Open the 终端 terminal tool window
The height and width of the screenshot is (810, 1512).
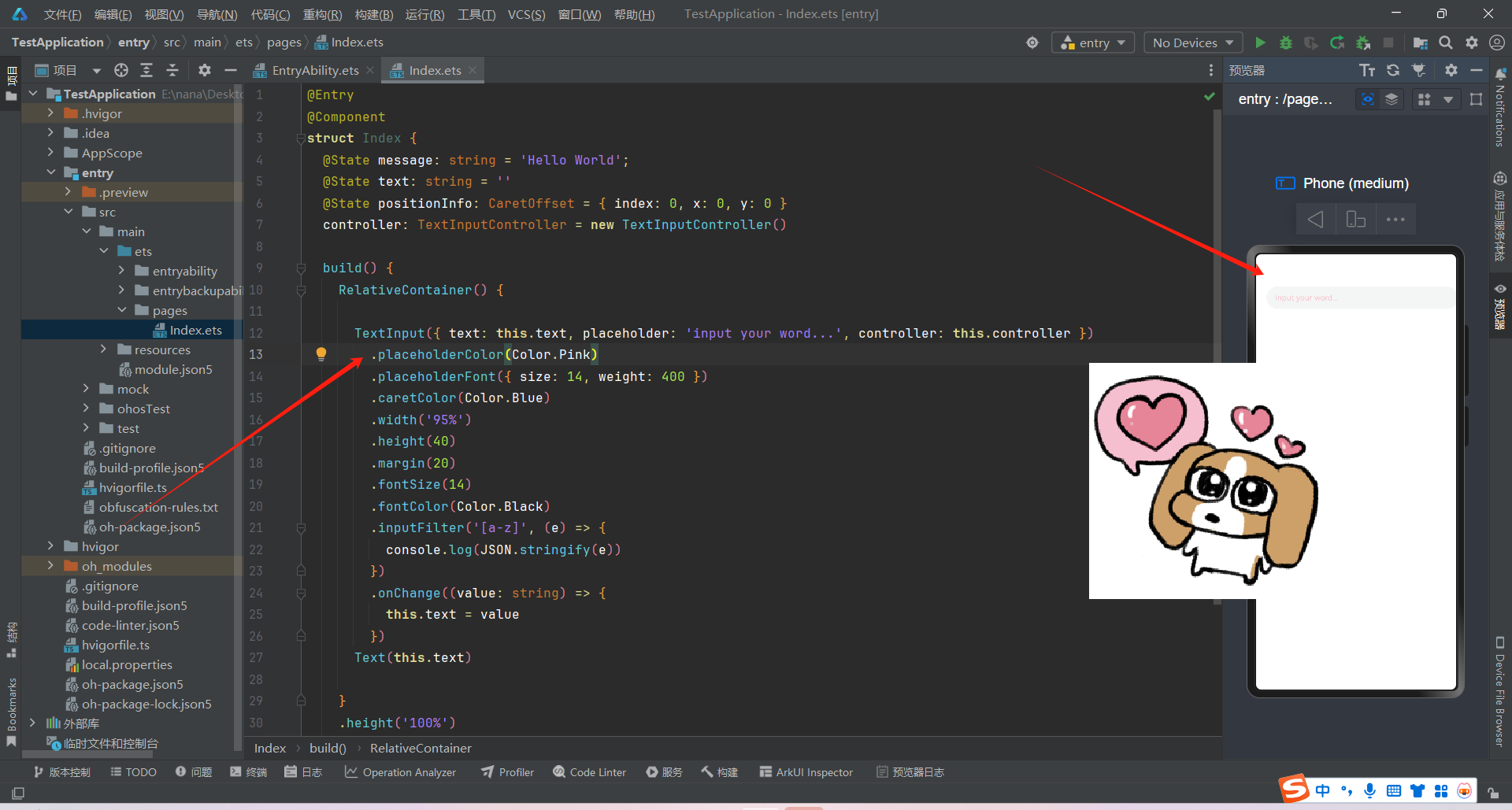pyautogui.click(x=249, y=772)
